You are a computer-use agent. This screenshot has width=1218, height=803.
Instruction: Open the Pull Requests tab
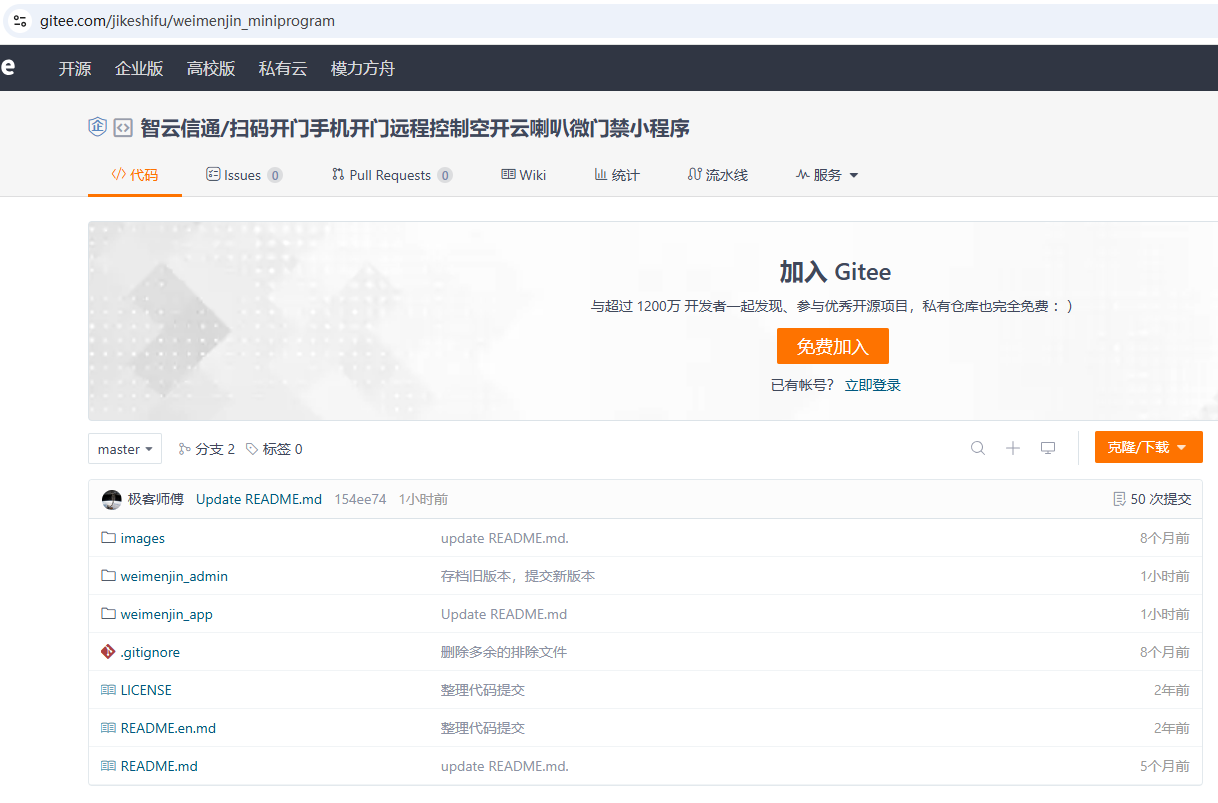[392, 175]
